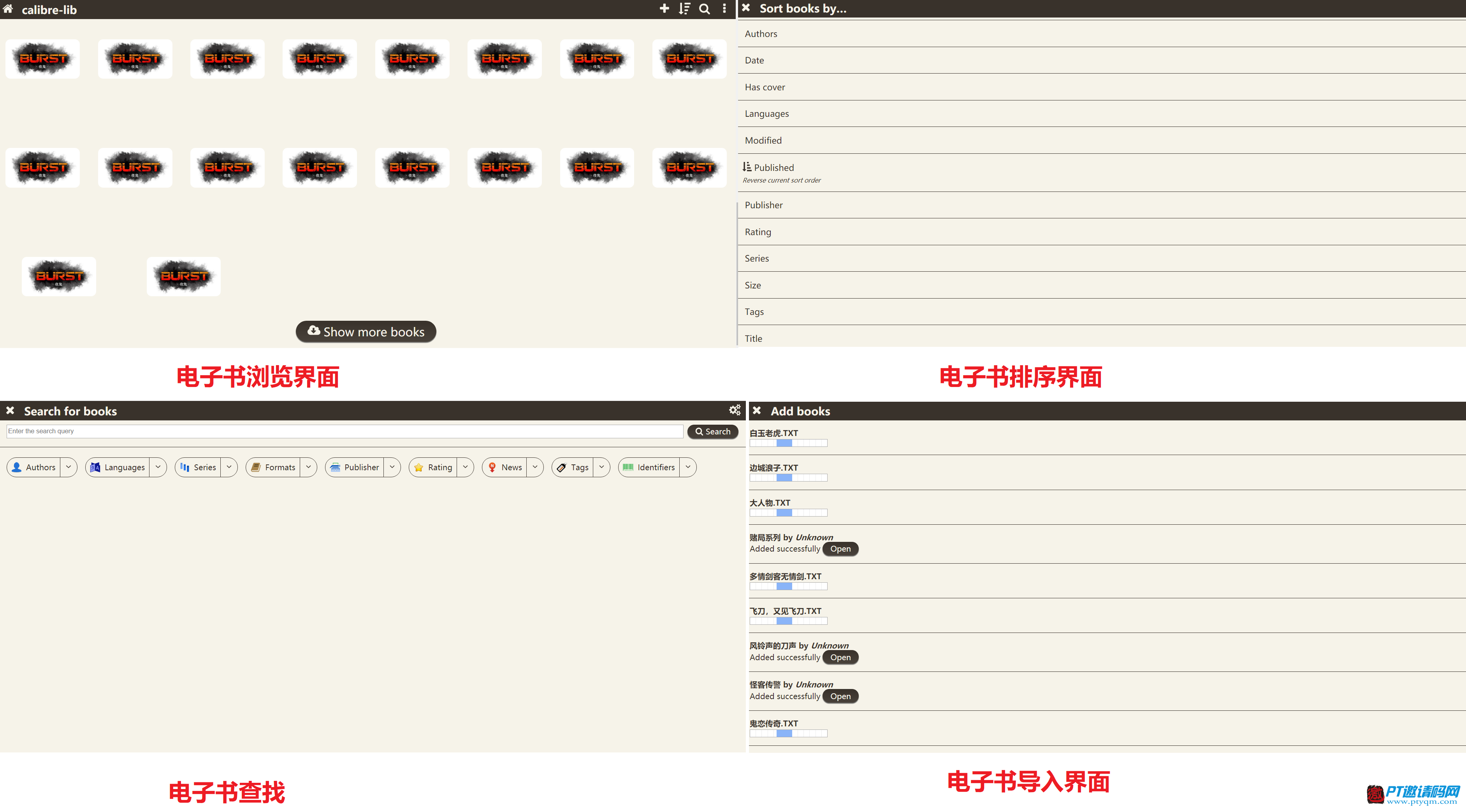
Task: Close the Add books panel
Action: coord(757,410)
